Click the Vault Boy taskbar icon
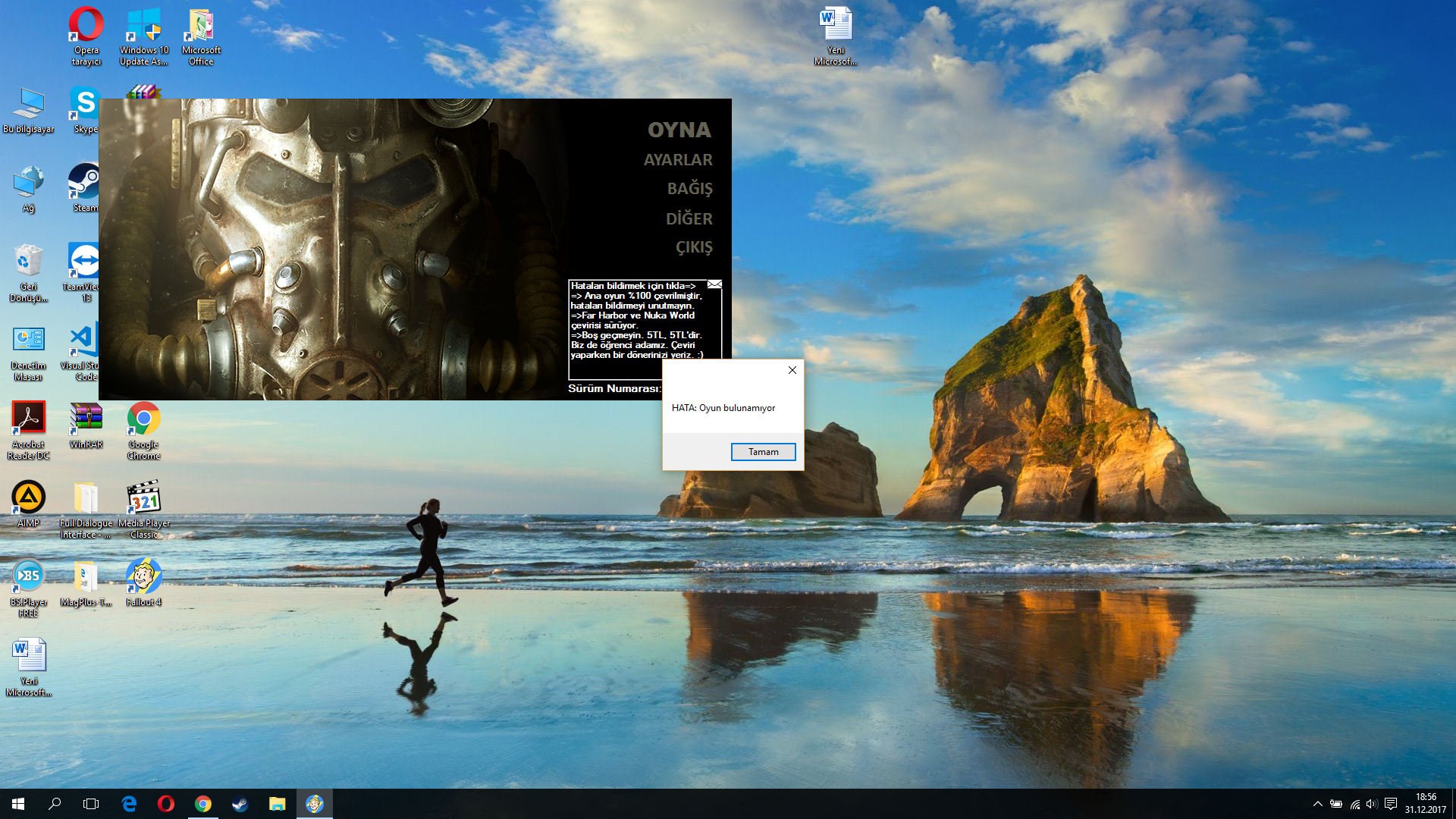Screen dimensions: 1456x819 tap(314, 804)
